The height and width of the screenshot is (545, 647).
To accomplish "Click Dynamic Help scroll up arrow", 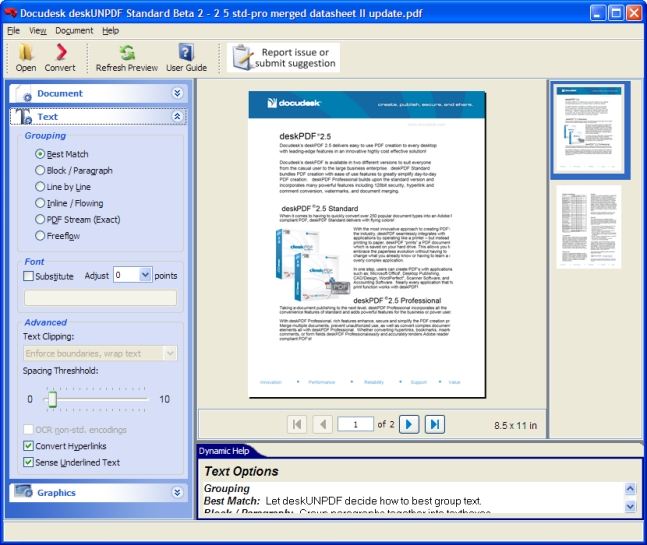I will coord(630,489).
